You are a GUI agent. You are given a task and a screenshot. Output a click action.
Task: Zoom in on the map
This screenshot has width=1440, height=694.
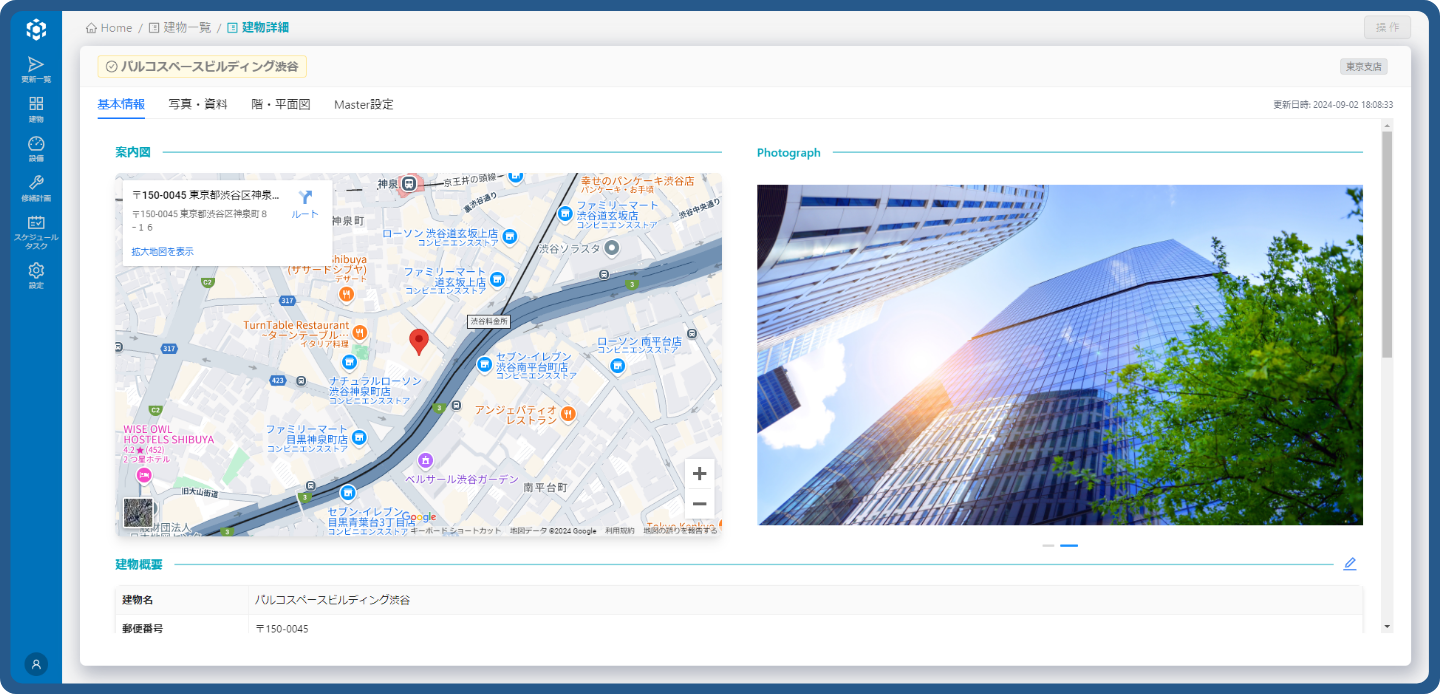tap(699, 474)
